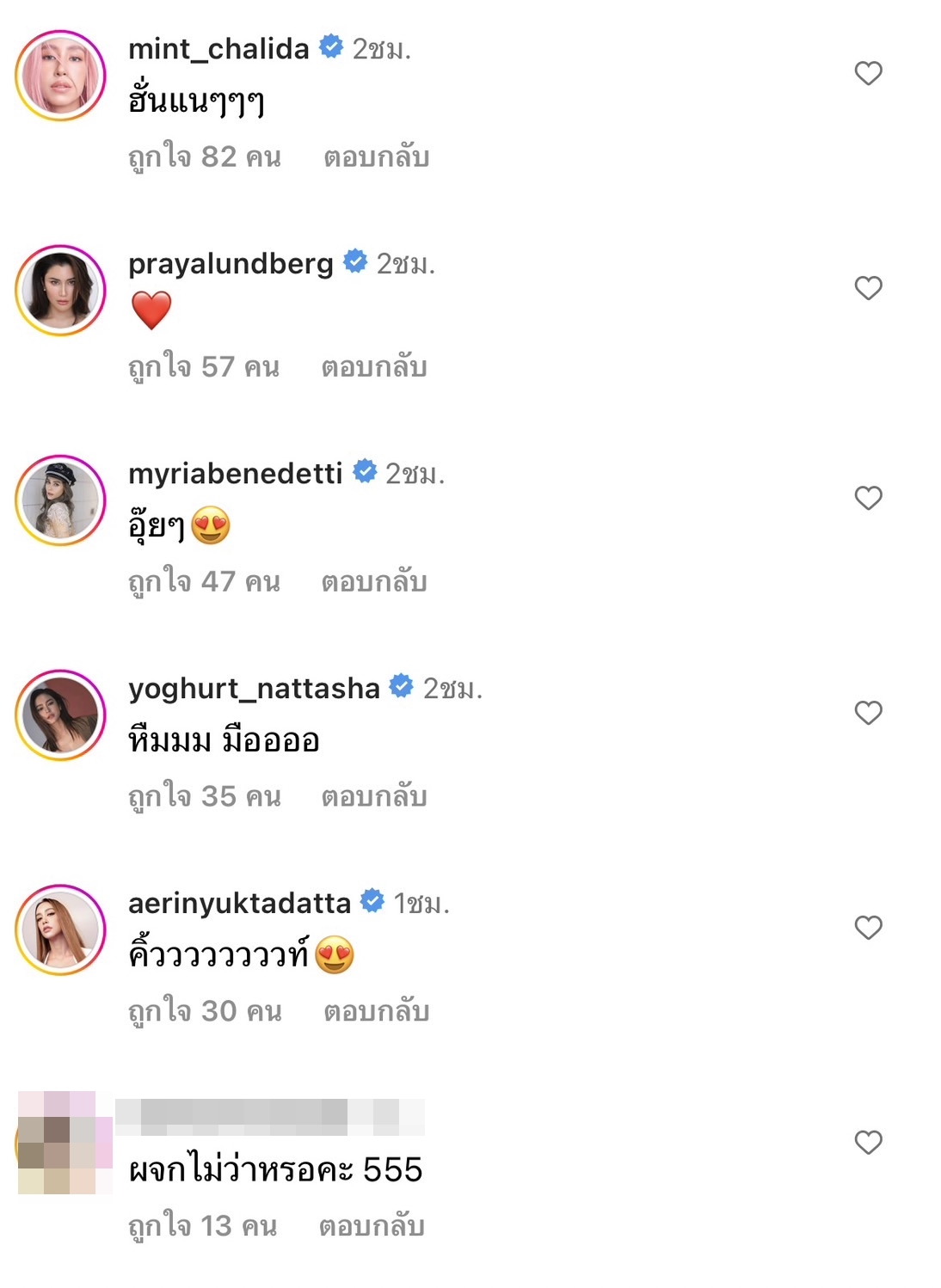This screenshot has height=1288, width=941.
Task: View the 57 likes on prayalundberg's comment
Action: tap(204, 367)
